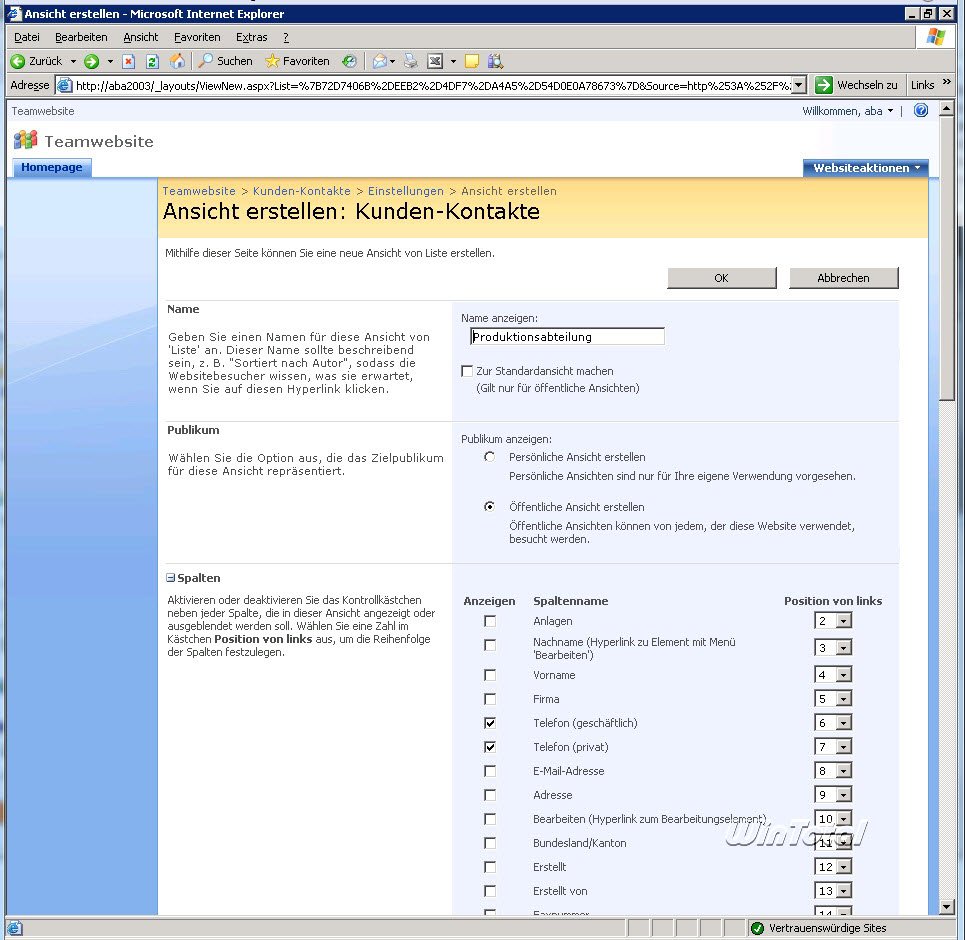The image size is (965, 940).
Task: Expand the Links toolbar chevron
Action: point(947,82)
